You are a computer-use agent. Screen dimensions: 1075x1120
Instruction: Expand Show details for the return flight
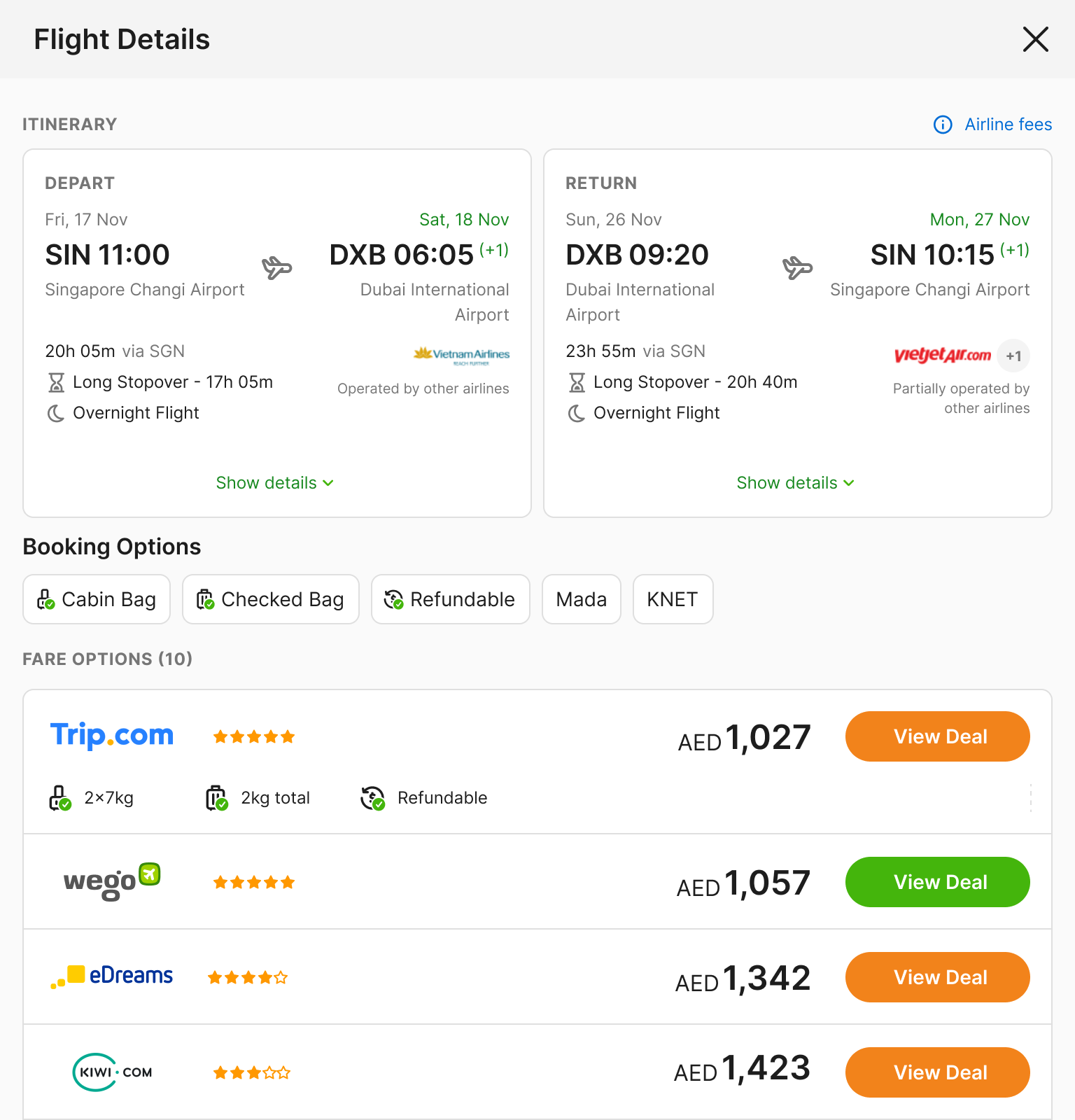click(795, 482)
